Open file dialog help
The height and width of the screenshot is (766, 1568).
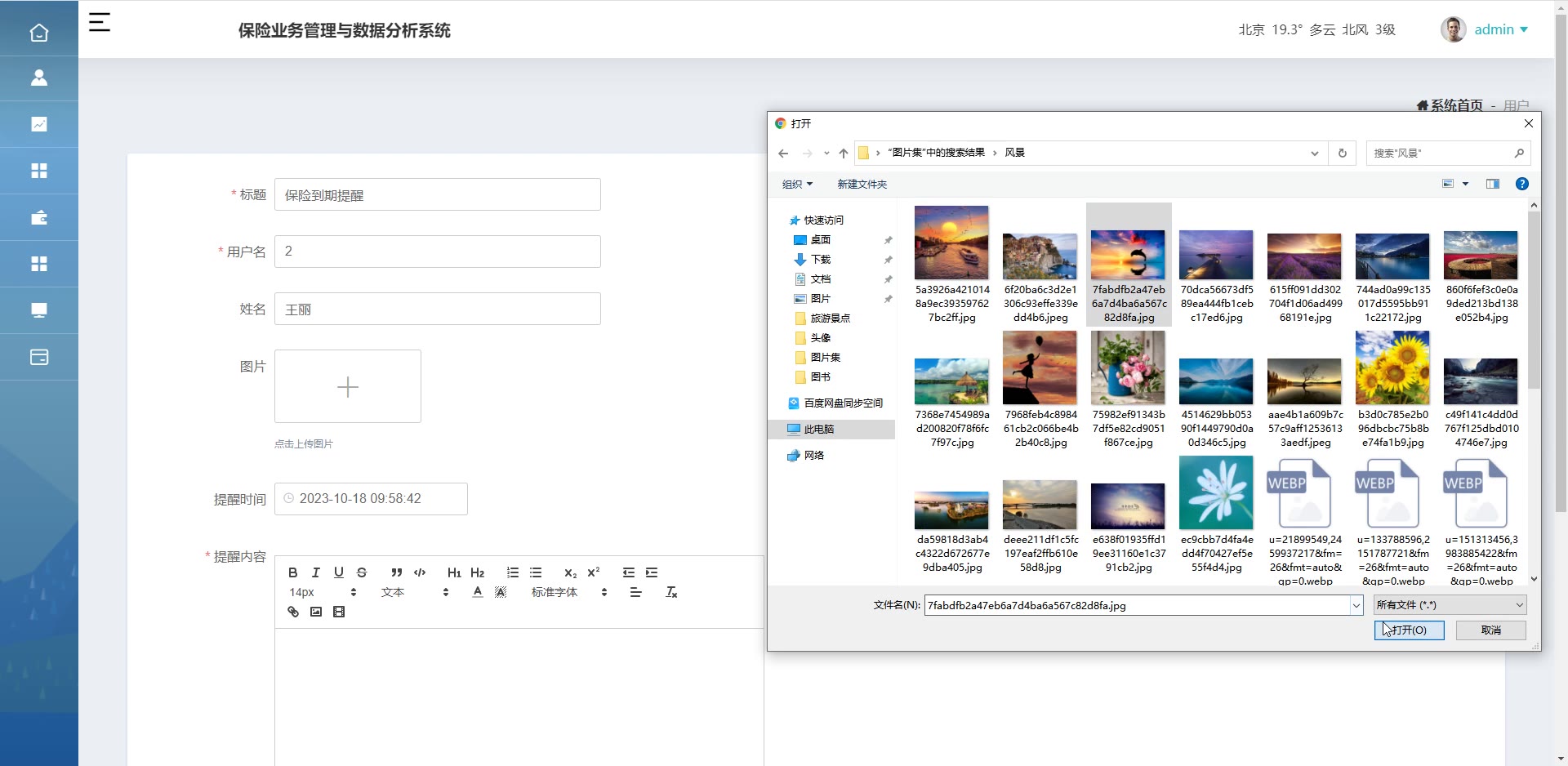(x=1522, y=184)
